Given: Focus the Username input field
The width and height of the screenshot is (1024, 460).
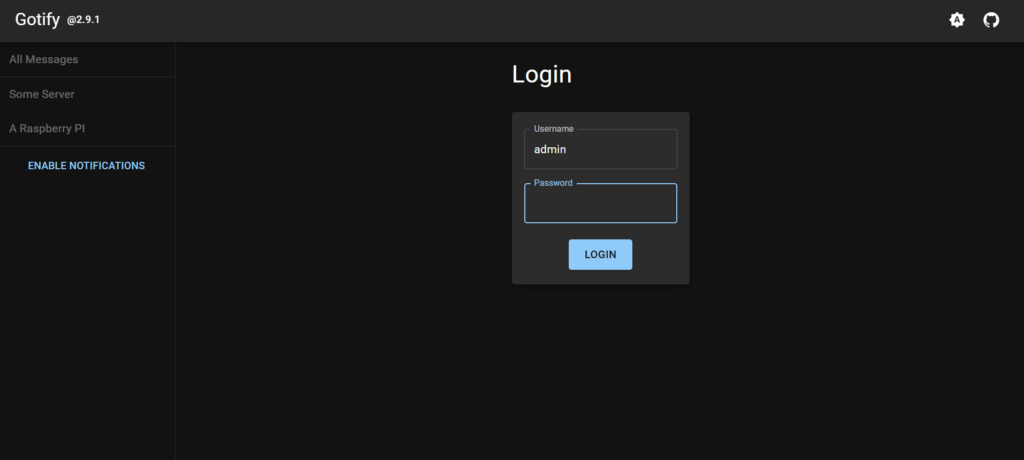Looking at the screenshot, I should [600, 149].
